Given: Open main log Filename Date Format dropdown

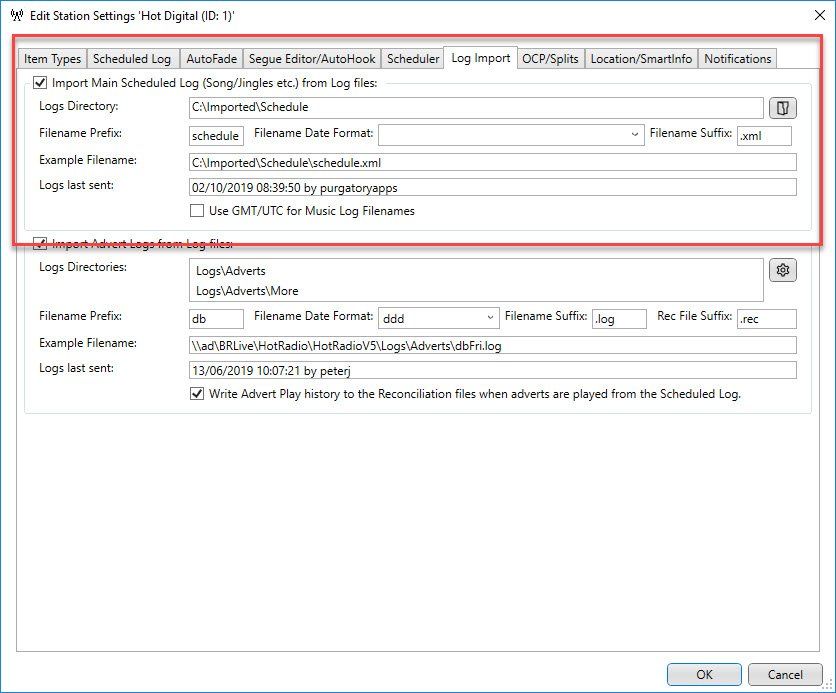Looking at the screenshot, I should pyautogui.click(x=511, y=135).
